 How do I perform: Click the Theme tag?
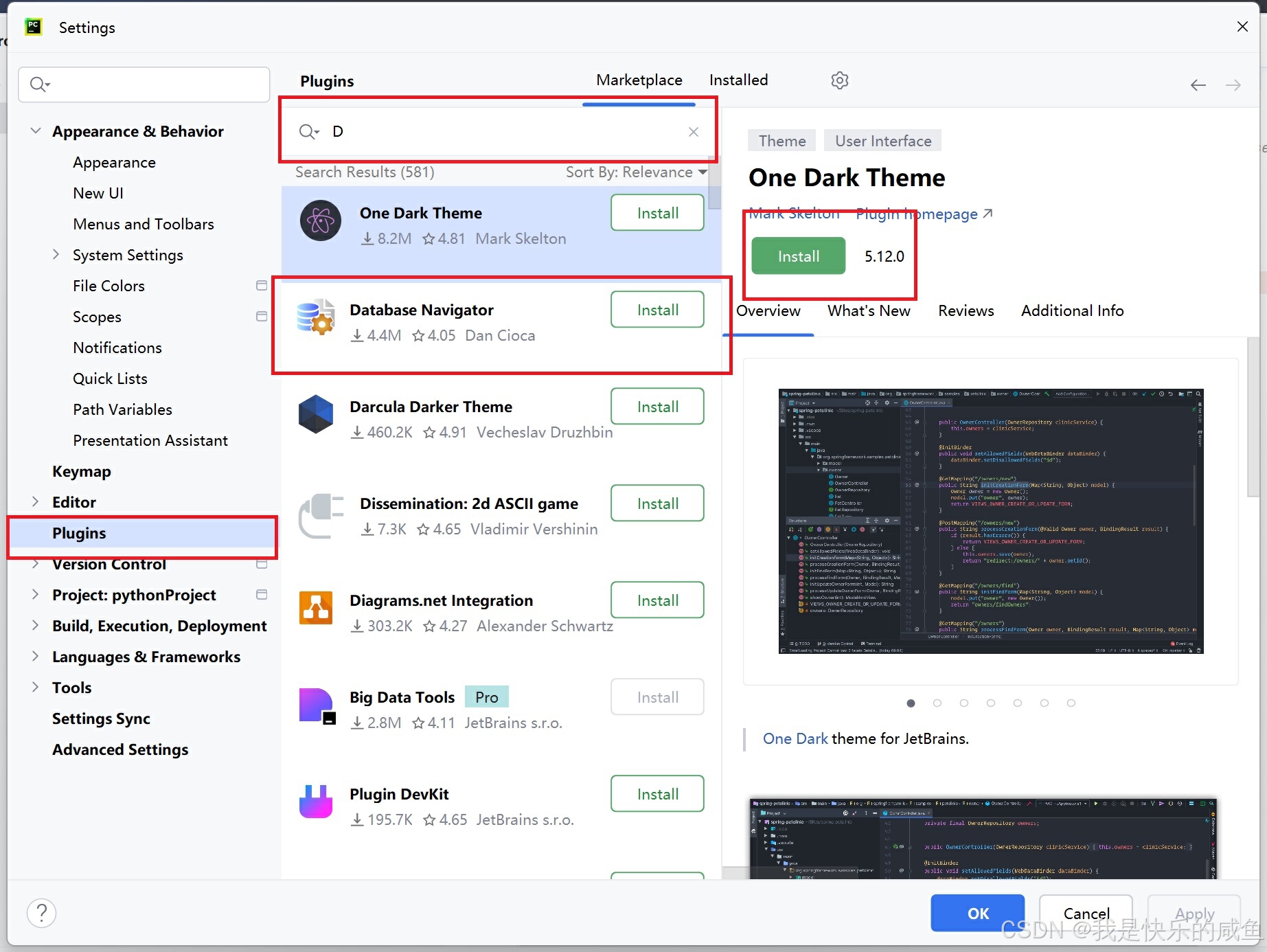tap(781, 141)
